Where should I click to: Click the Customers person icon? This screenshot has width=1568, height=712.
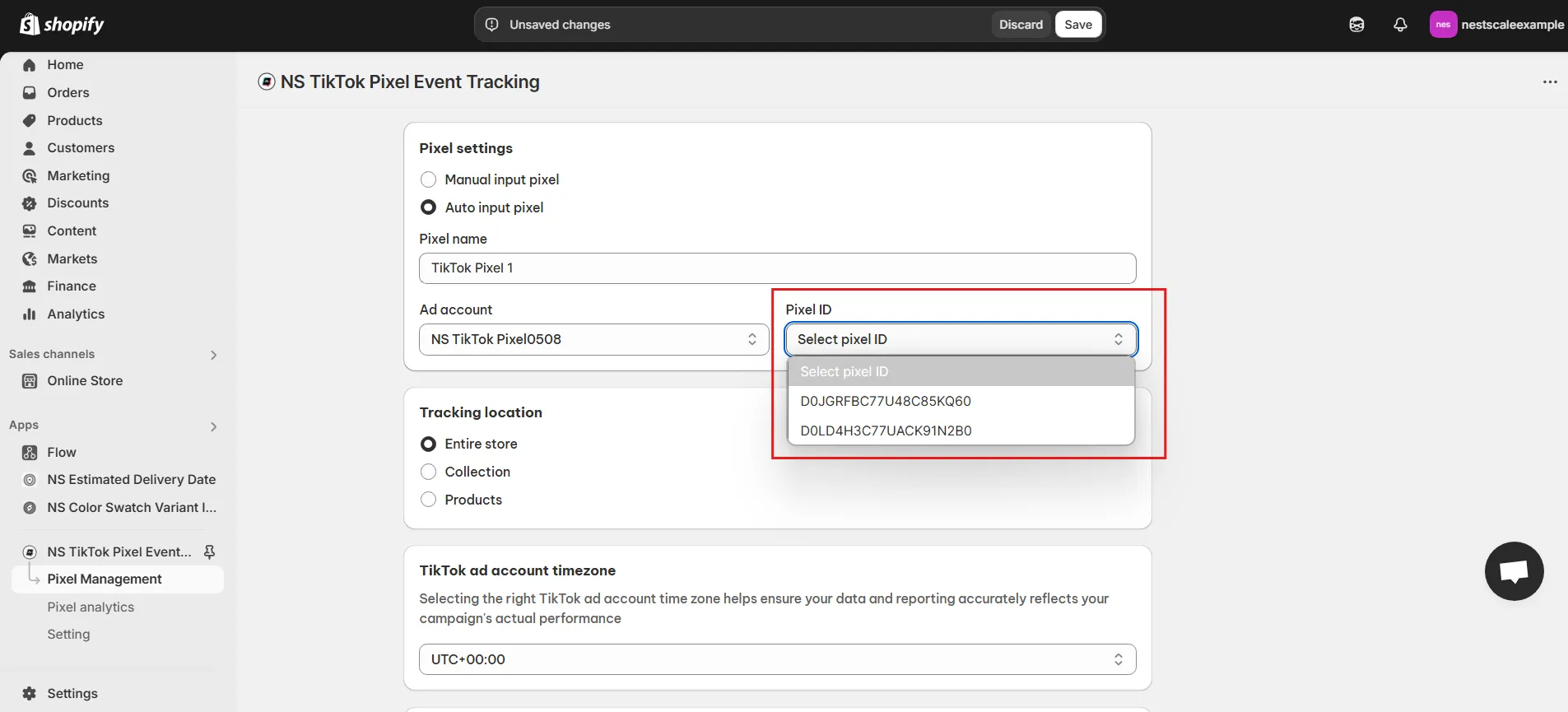coord(30,148)
